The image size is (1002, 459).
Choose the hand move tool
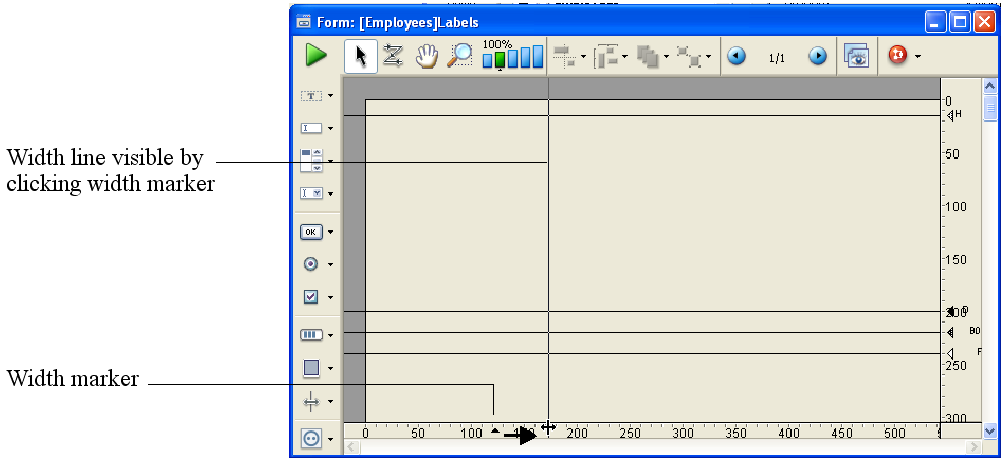pyautogui.click(x=427, y=56)
